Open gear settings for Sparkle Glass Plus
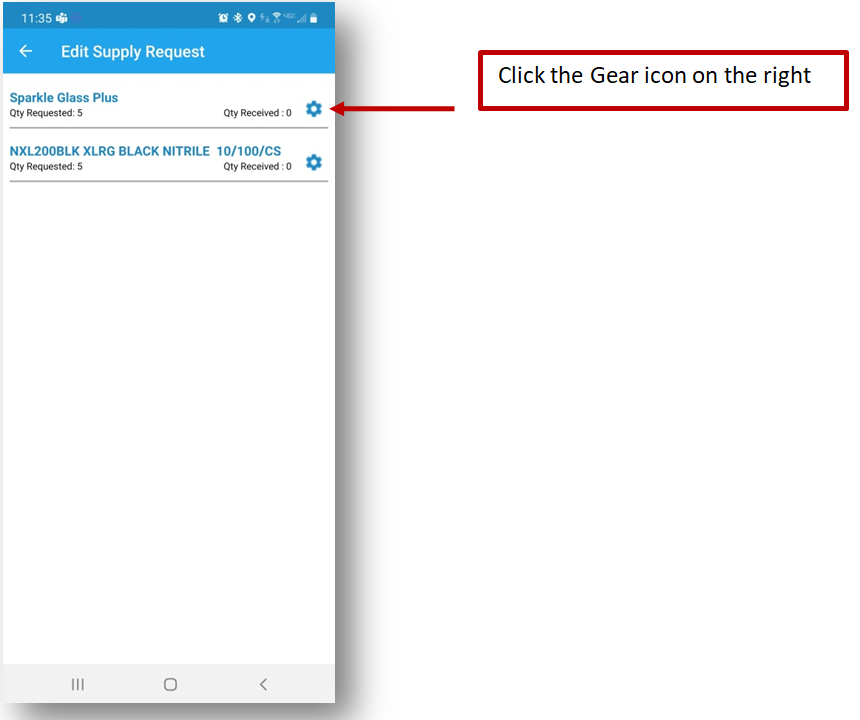The width and height of the screenshot is (860, 720). 314,109
